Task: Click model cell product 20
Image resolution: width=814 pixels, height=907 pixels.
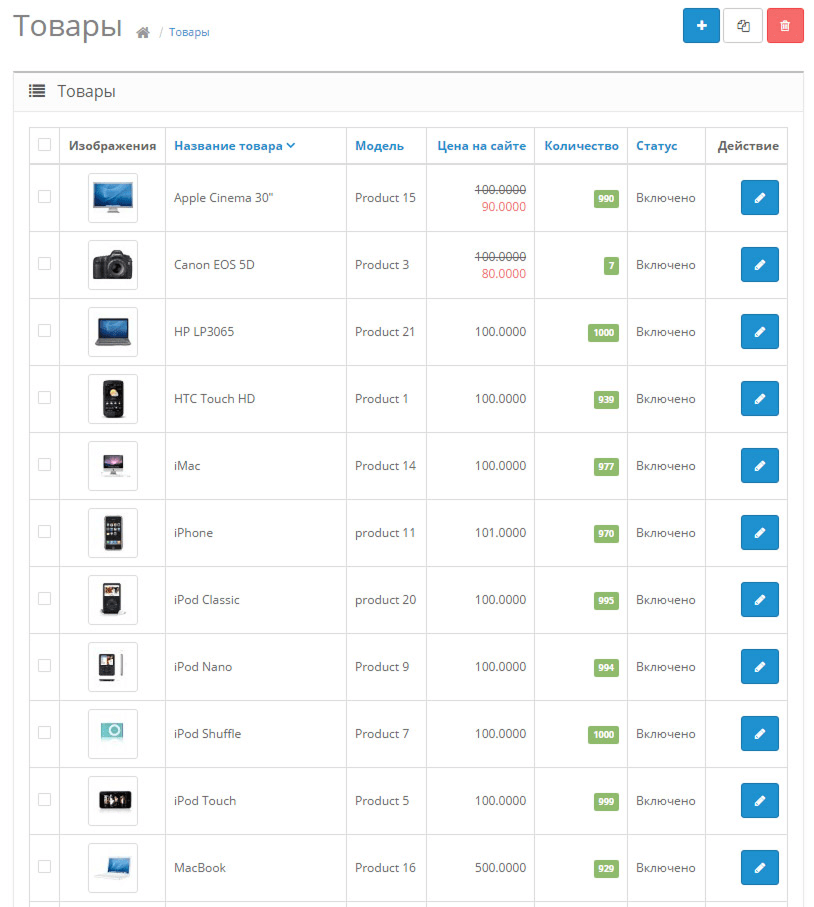Action: click(x=385, y=600)
